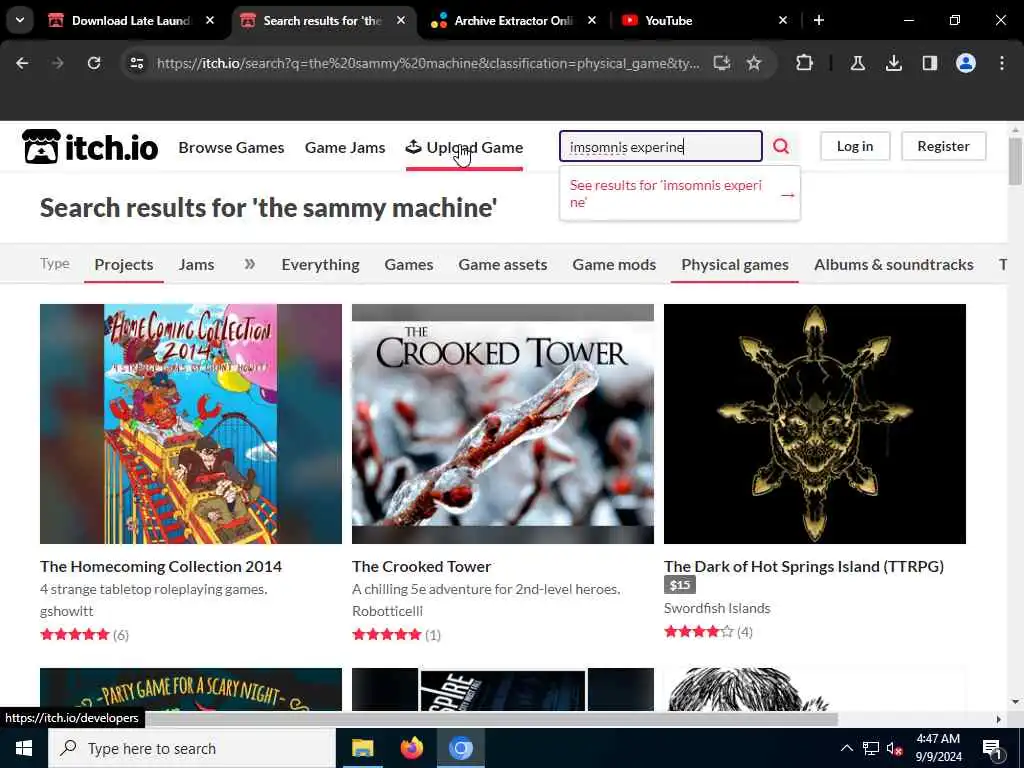Bookmark this page with the star icon
Screen dimensions: 1024x768
coord(754,63)
